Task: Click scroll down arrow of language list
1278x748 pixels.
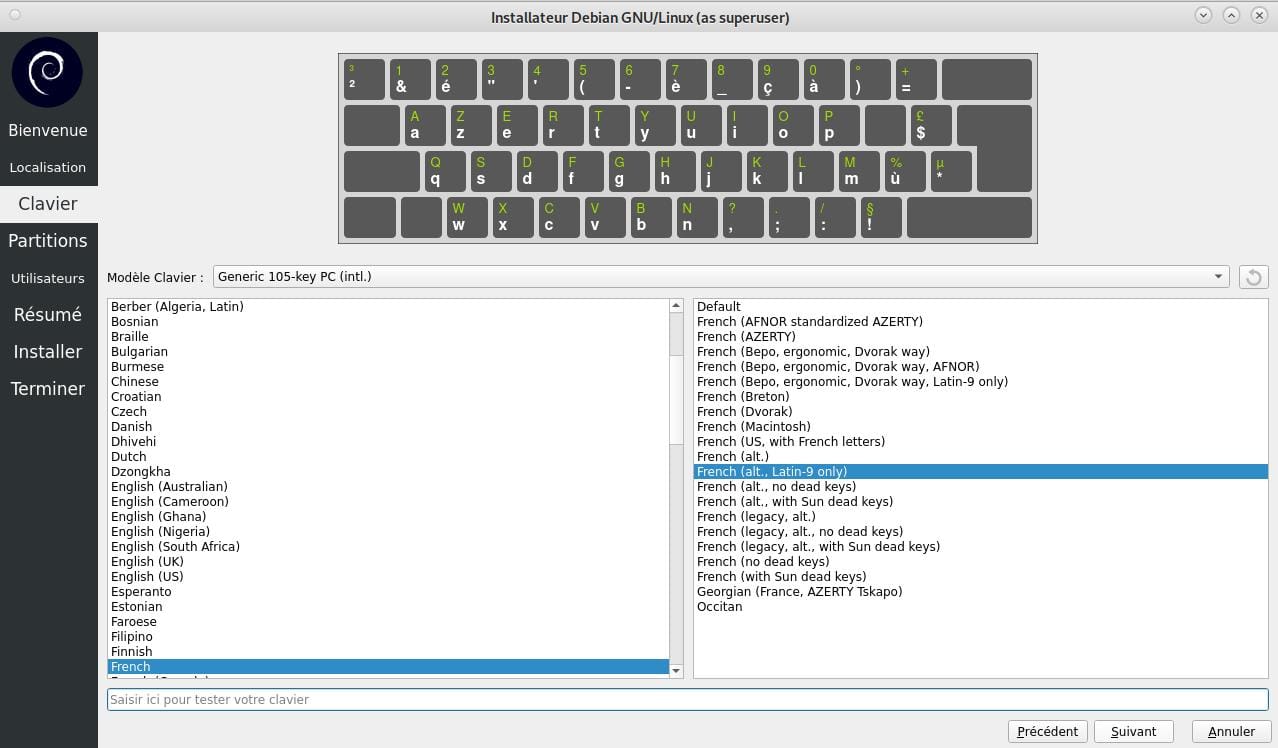Action: tap(676, 670)
